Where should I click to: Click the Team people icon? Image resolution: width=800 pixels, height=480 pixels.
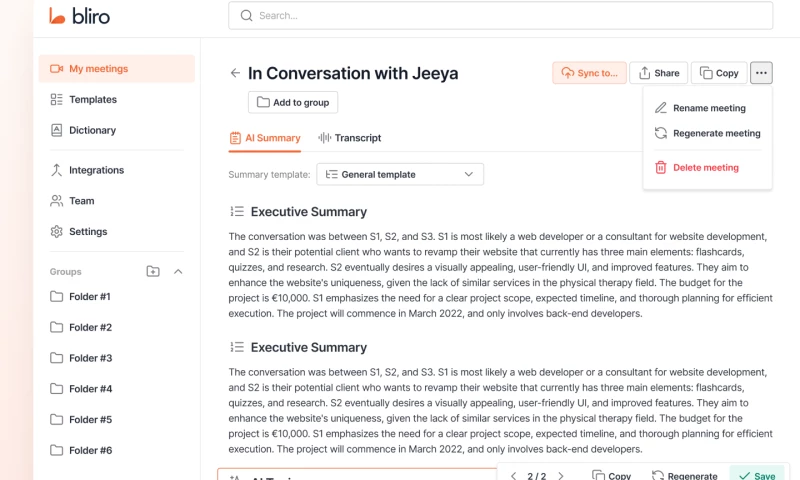pyautogui.click(x=56, y=200)
